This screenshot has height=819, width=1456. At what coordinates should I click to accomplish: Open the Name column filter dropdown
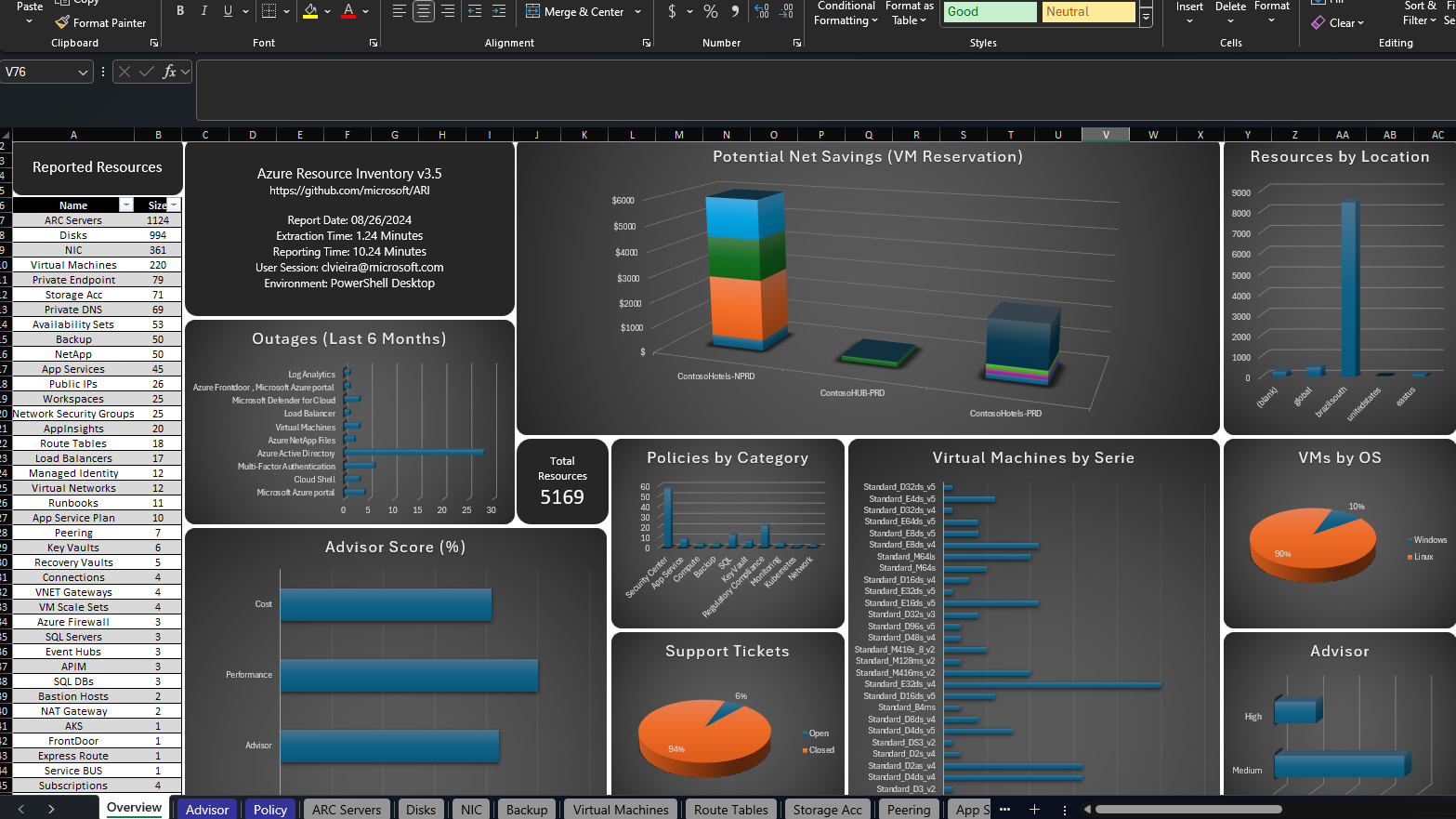coord(126,205)
